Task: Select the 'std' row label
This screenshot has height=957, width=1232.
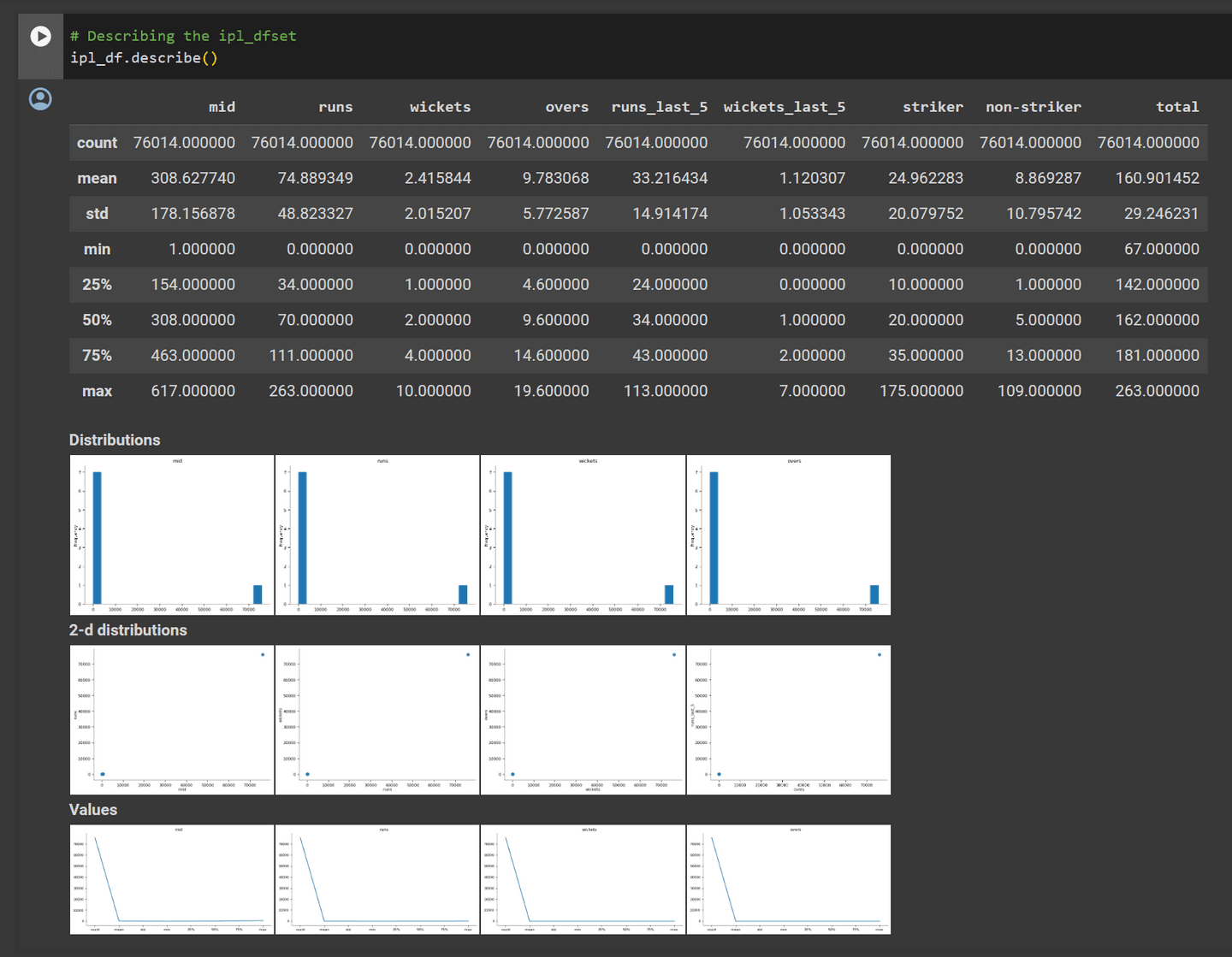Action: (x=97, y=214)
